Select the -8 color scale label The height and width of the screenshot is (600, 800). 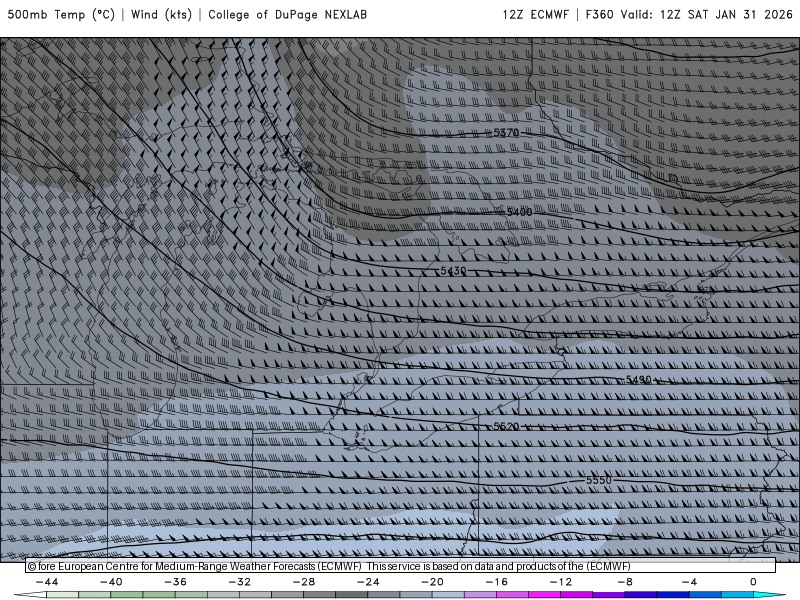[x=625, y=582]
